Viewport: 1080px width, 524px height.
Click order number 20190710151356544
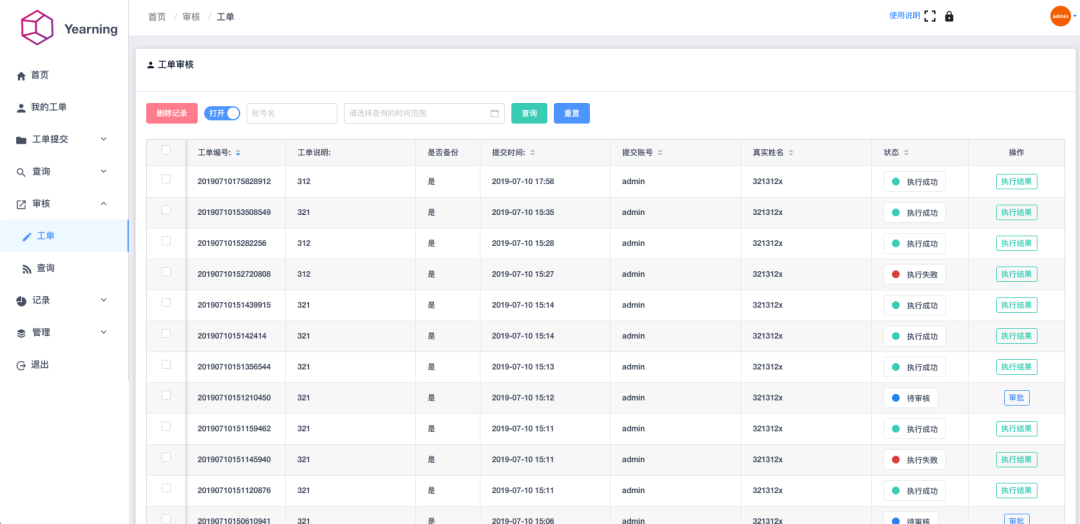[x=234, y=367]
